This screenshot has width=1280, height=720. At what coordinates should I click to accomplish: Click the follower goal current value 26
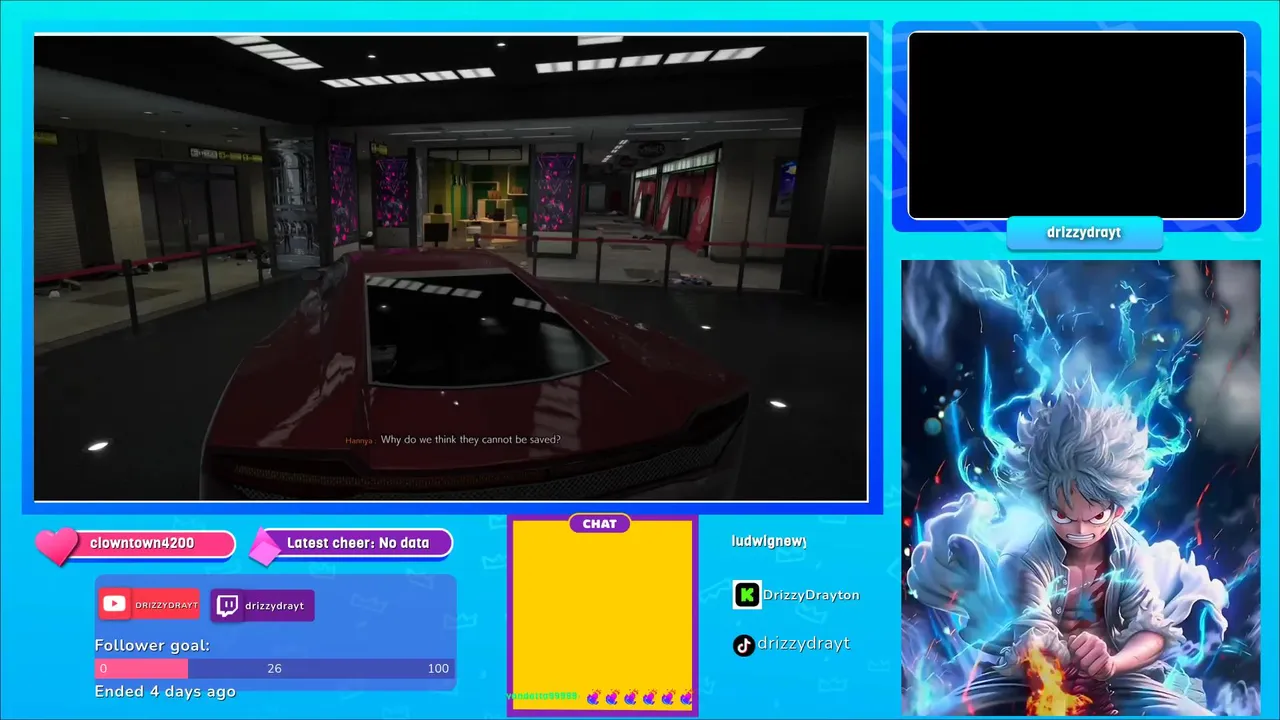point(274,668)
